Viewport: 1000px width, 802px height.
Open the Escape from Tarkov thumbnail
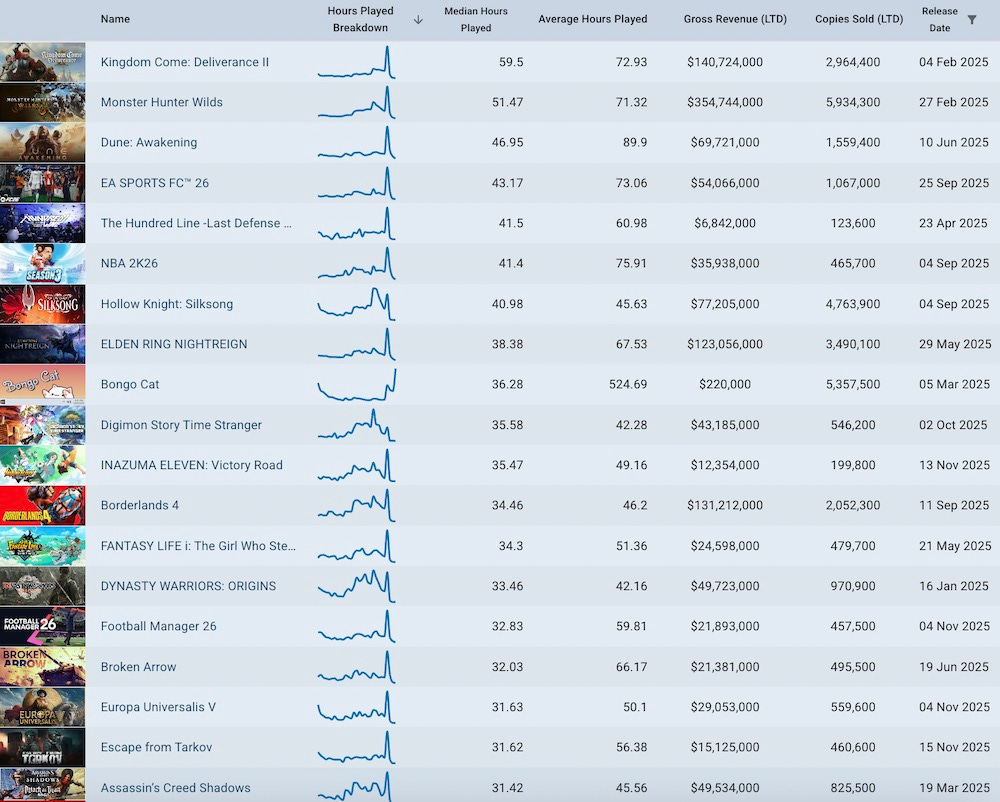(x=43, y=747)
